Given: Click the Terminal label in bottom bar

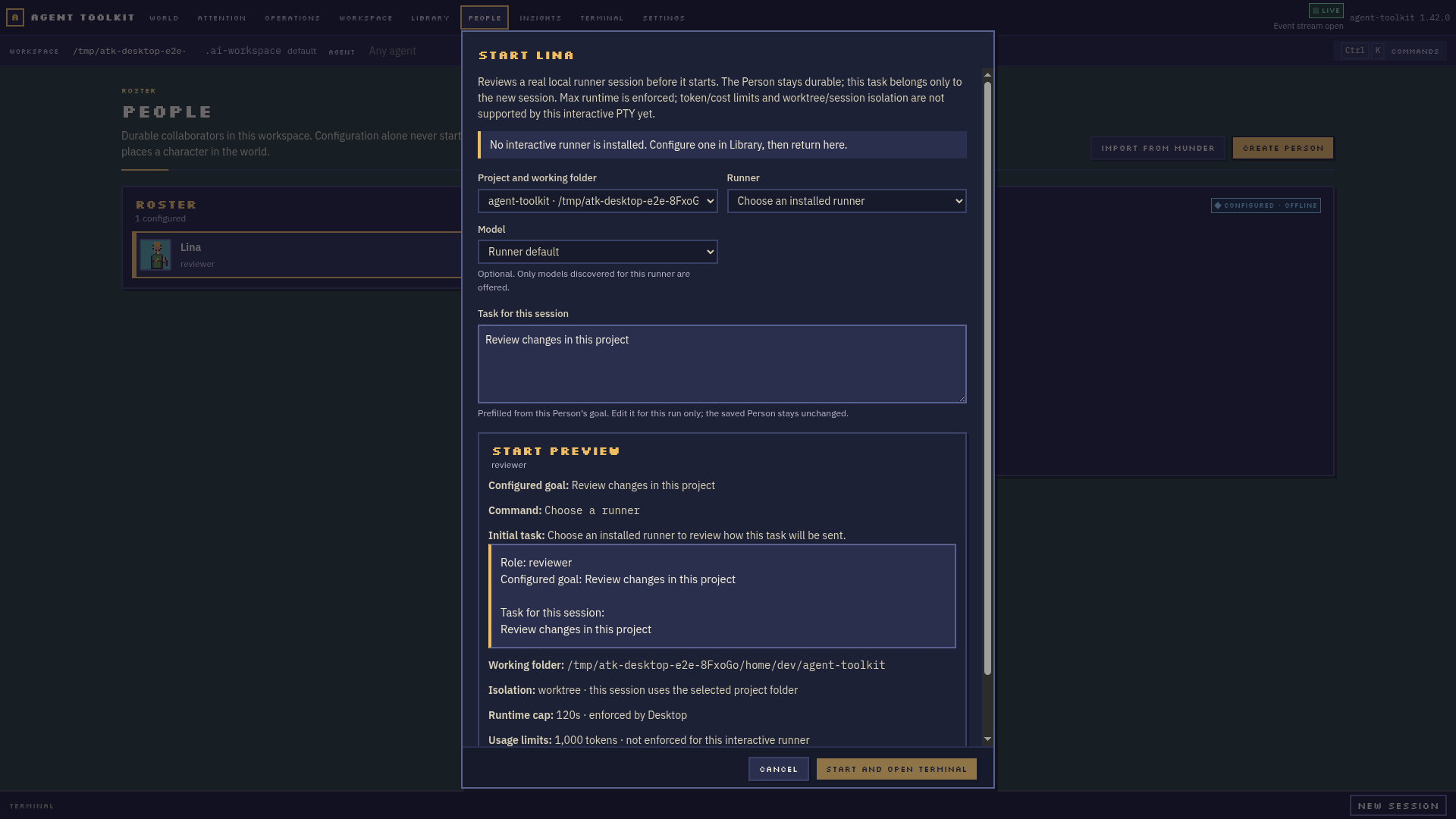Looking at the screenshot, I should 31,806.
